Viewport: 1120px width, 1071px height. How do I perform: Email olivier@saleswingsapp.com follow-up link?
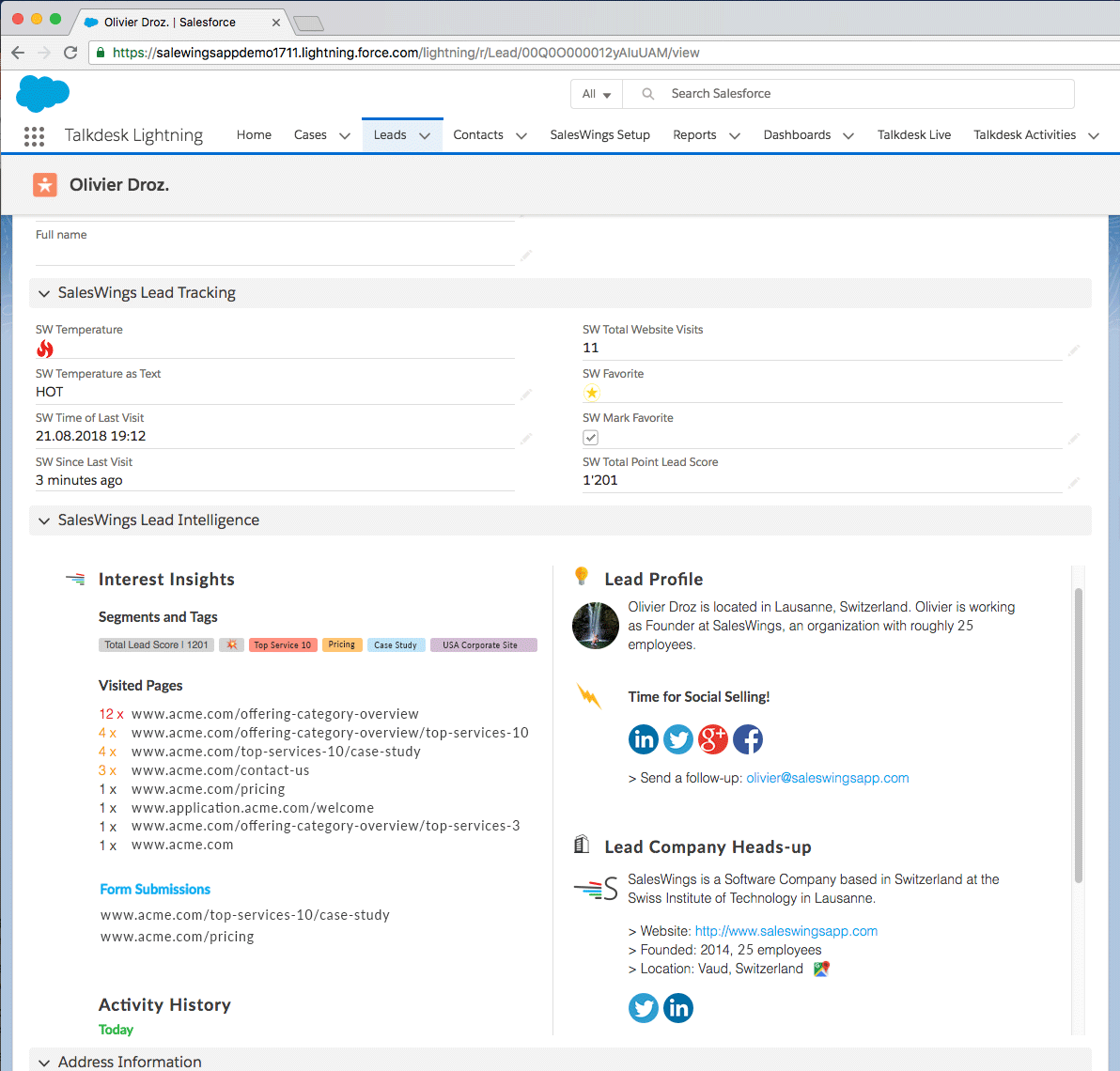click(x=828, y=778)
